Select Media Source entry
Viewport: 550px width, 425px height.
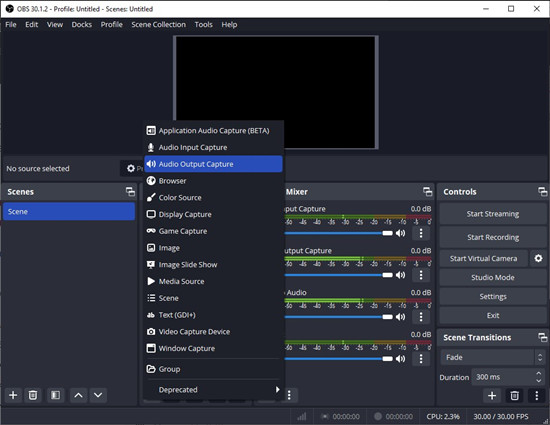pyautogui.click(x=213, y=281)
